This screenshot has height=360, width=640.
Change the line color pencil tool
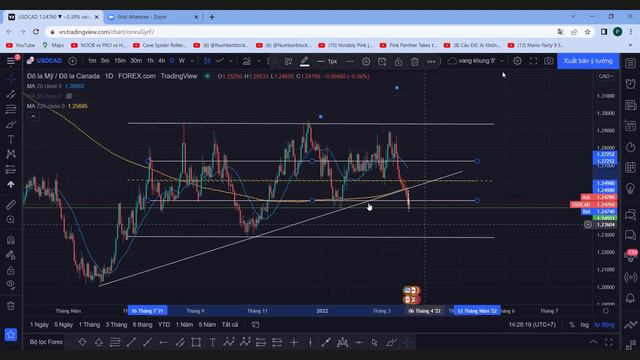point(304,61)
